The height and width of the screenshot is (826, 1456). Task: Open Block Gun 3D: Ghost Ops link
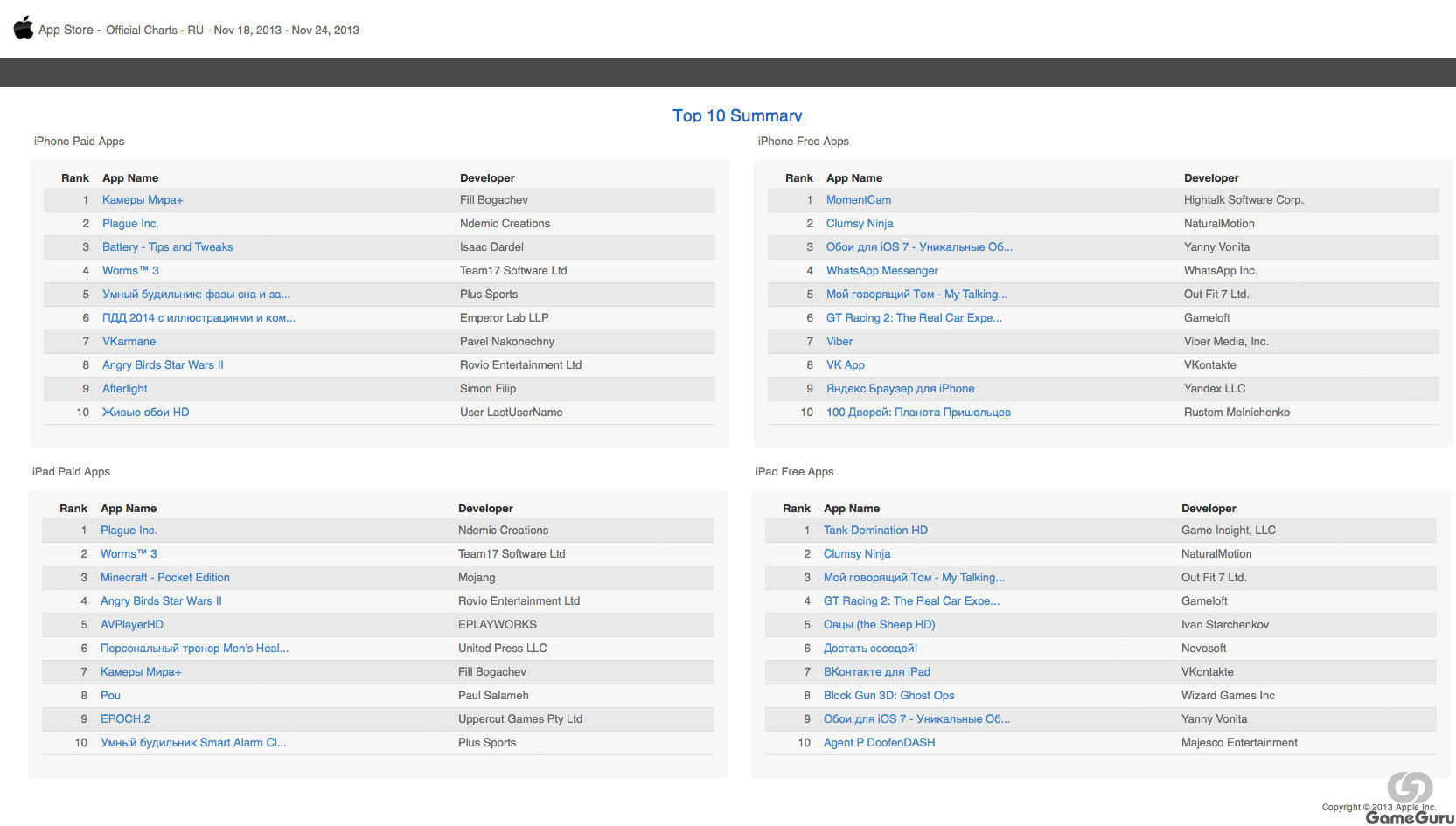pyautogui.click(x=889, y=696)
